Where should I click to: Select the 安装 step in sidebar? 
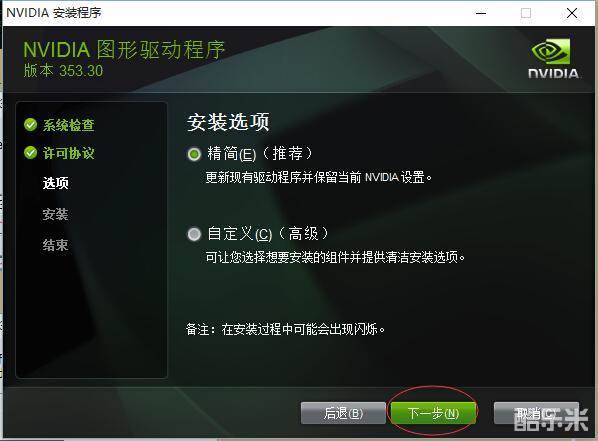(x=56, y=214)
